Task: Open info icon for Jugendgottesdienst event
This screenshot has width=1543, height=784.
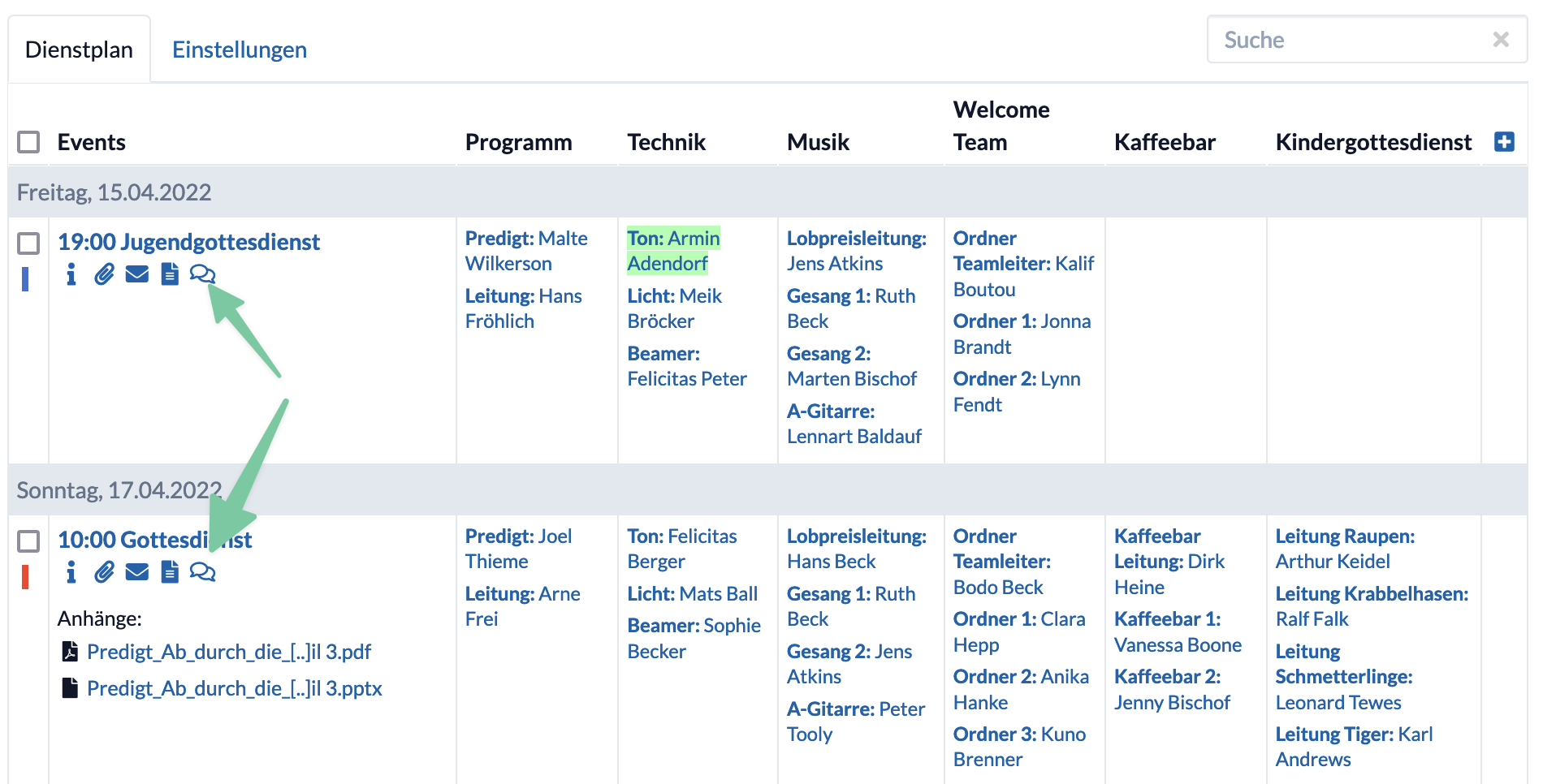Action: (71, 274)
